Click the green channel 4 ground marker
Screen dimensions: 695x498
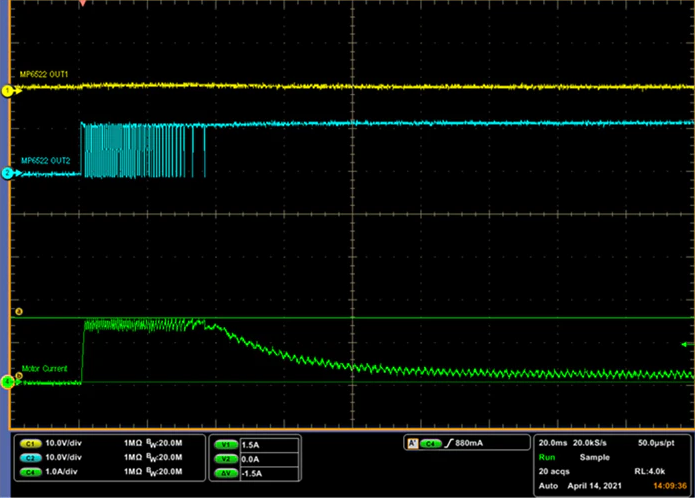click(7, 382)
